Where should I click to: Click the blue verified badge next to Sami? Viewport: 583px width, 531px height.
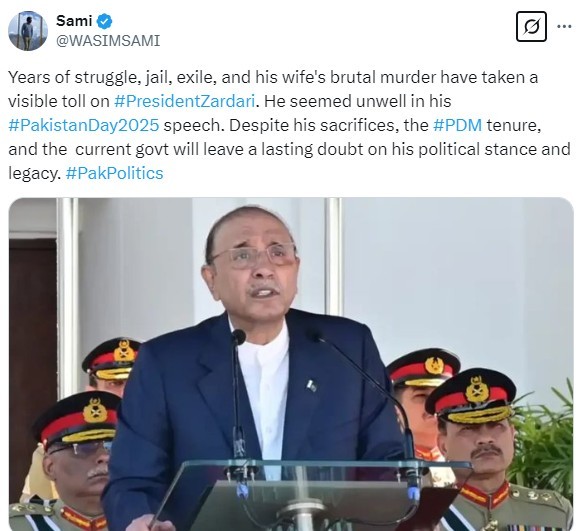pyautogui.click(x=104, y=21)
